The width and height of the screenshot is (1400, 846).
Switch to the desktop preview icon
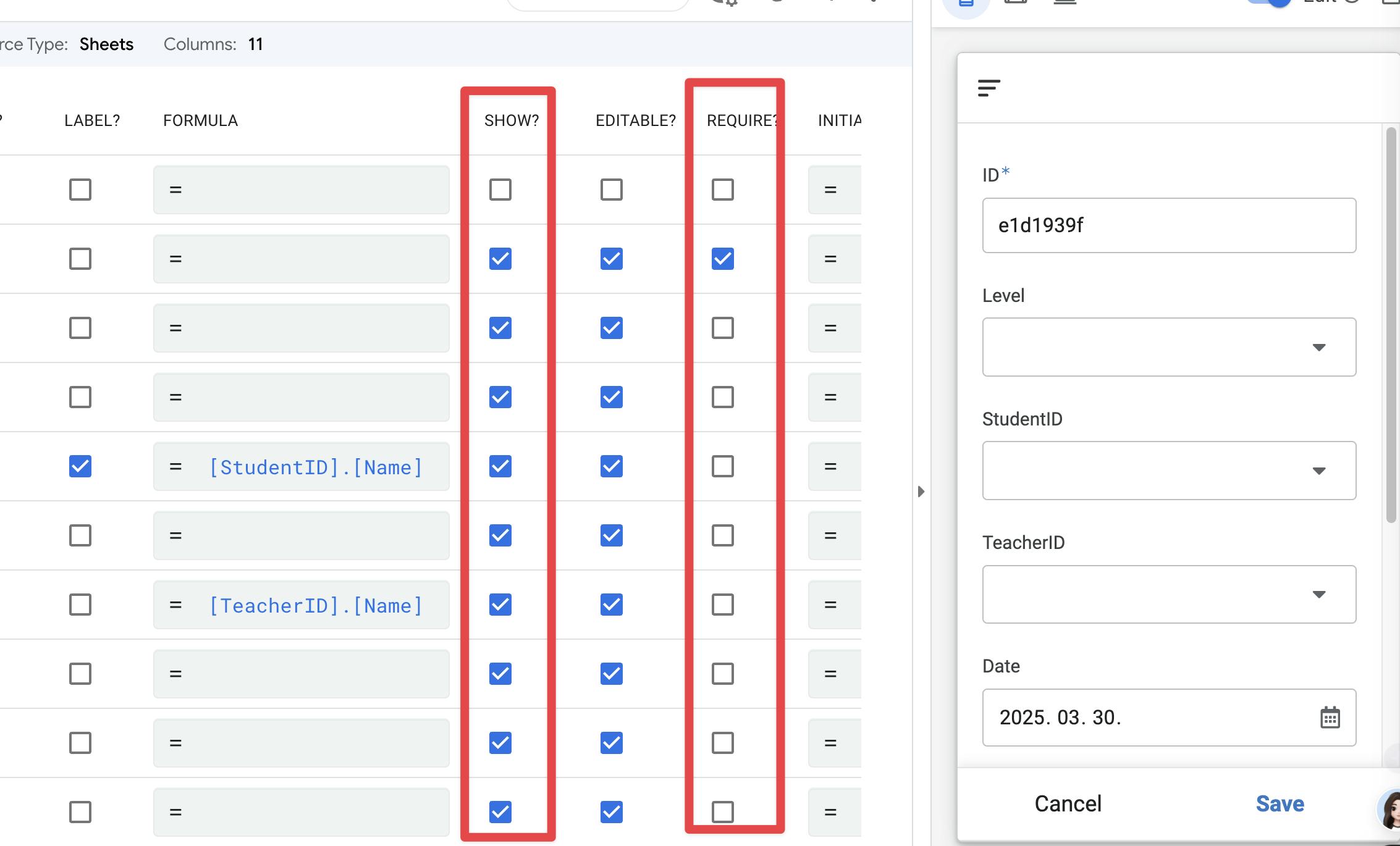(x=1065, y=2)
